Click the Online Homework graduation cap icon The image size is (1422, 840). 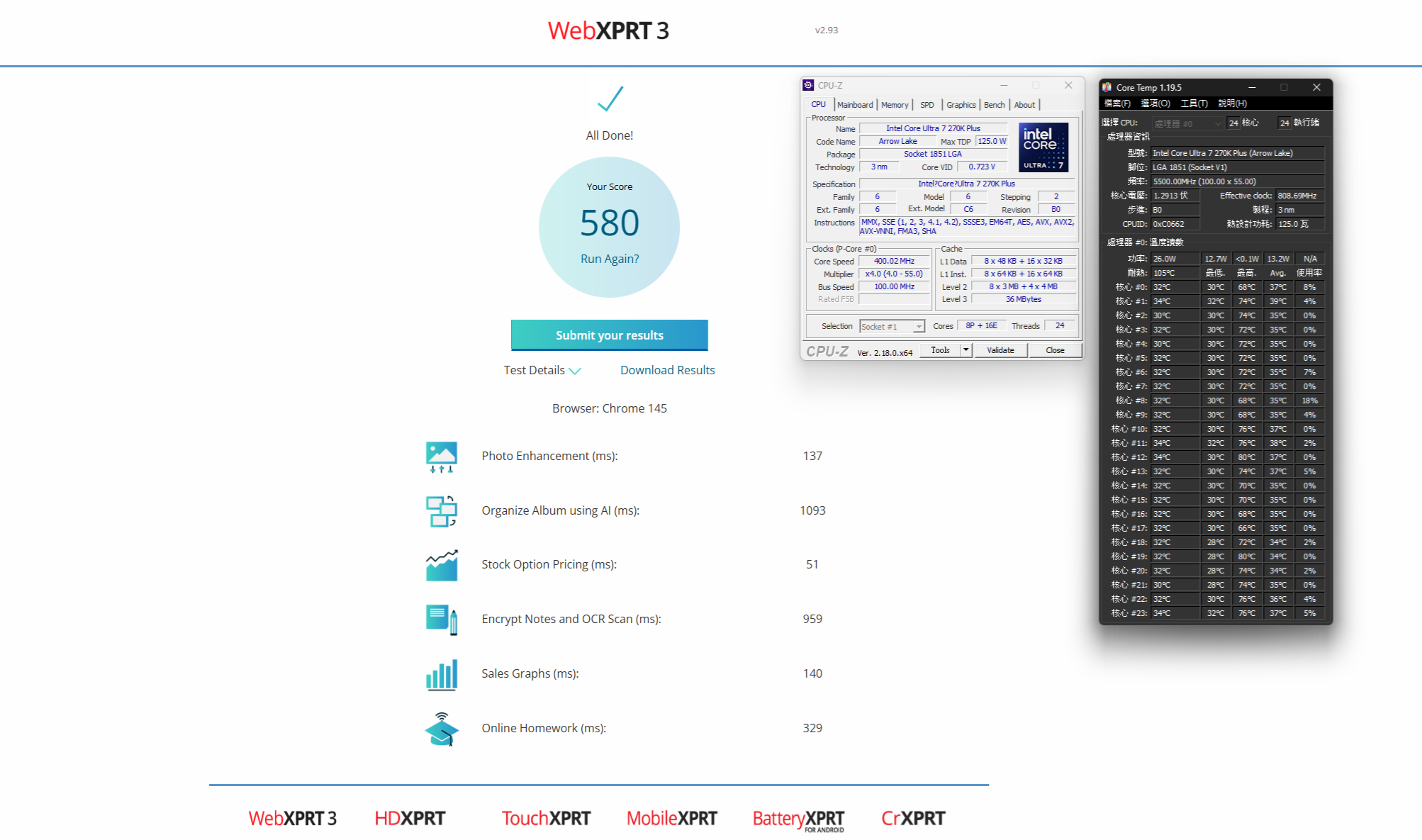pyautogui.click(x=441, y=729)
